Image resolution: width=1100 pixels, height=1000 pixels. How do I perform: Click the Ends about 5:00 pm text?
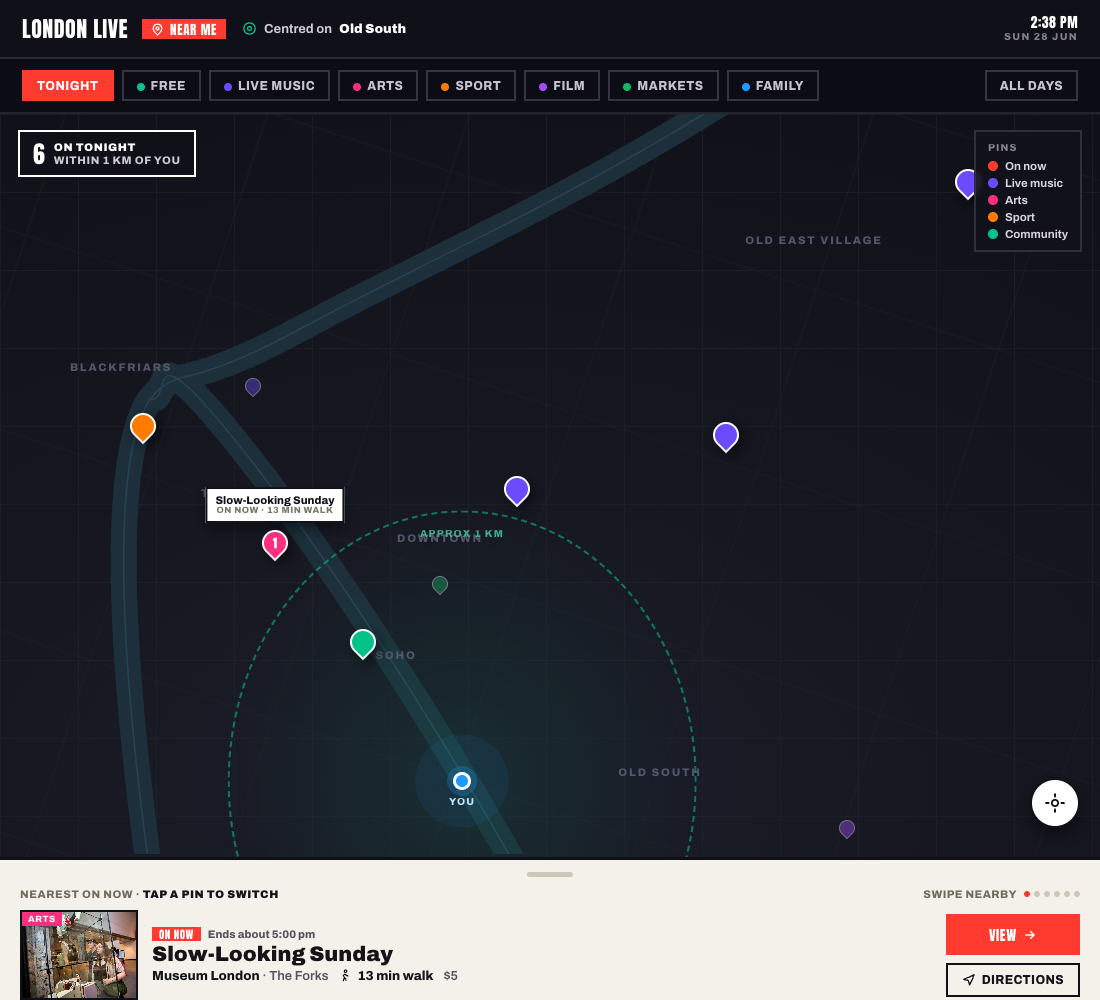click(261, 934)
